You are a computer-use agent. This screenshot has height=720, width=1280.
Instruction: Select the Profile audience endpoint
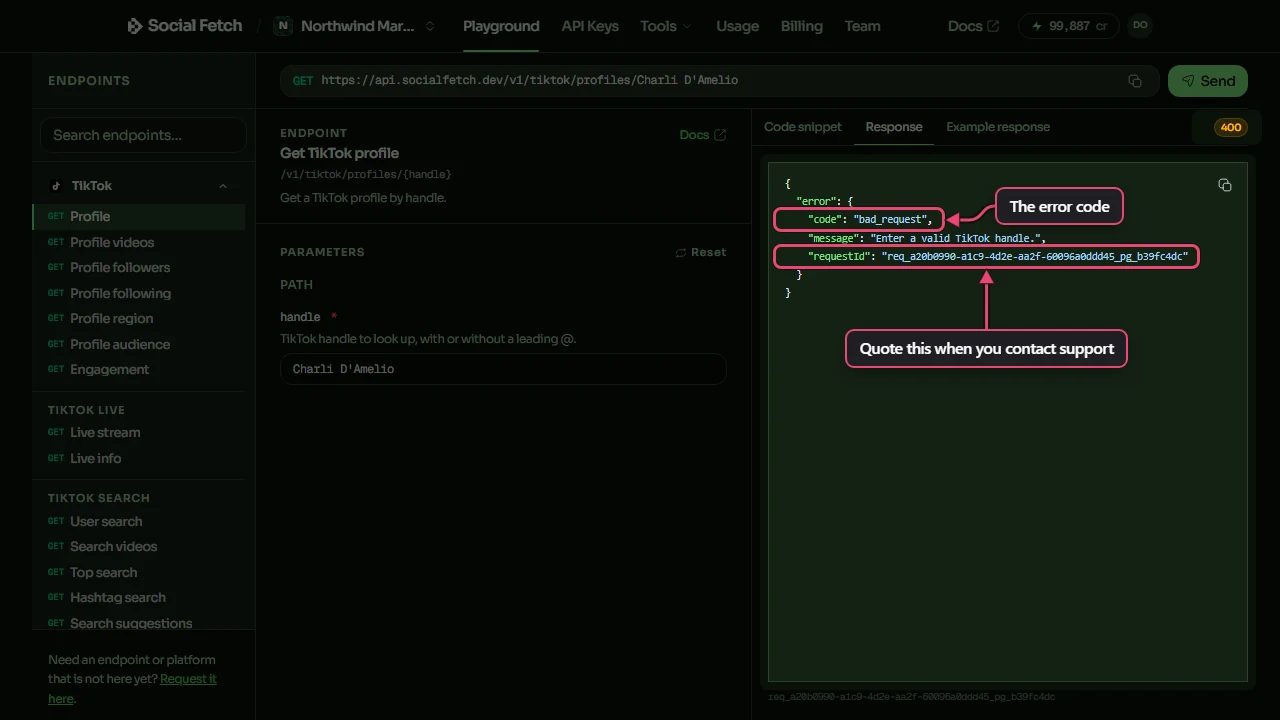pos(139,344)
